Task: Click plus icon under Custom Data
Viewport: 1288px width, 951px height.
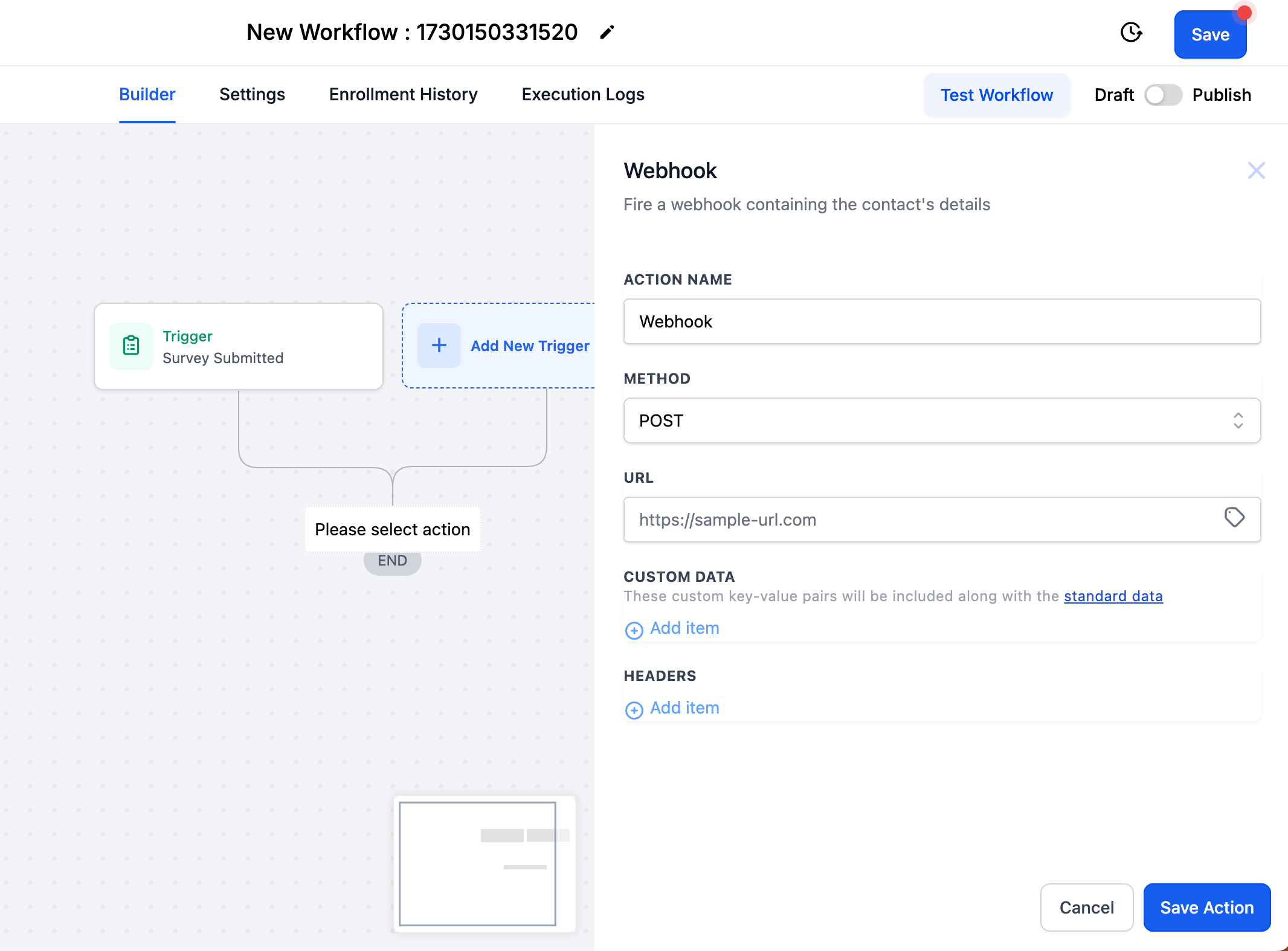Action: click(634, 630)
